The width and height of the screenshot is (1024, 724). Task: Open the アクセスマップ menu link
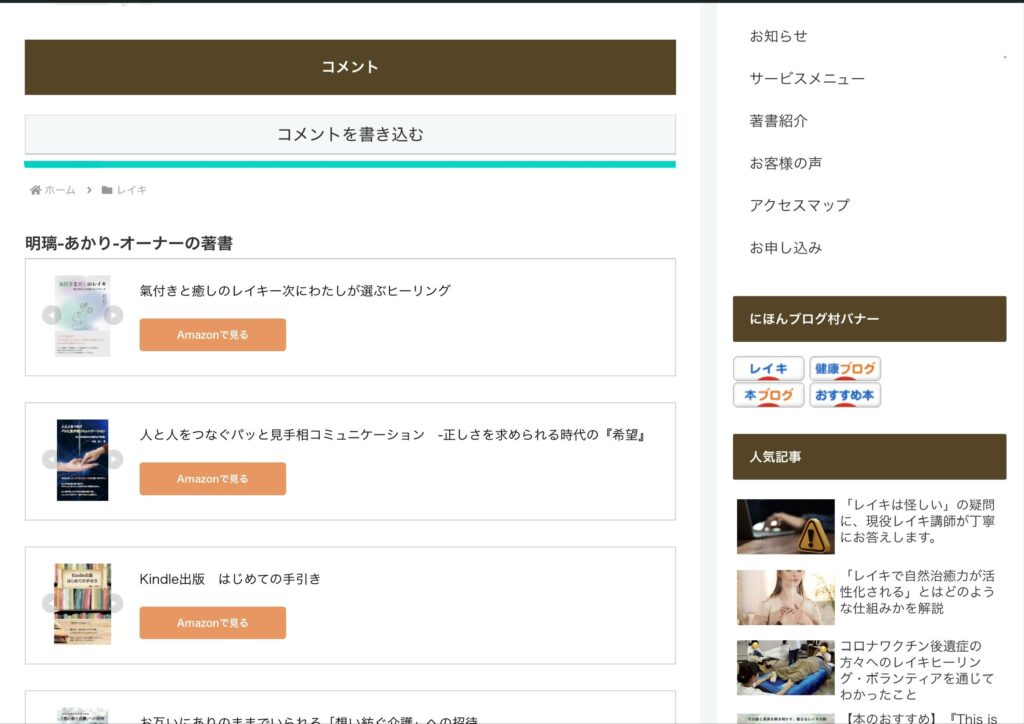[799, 205]
